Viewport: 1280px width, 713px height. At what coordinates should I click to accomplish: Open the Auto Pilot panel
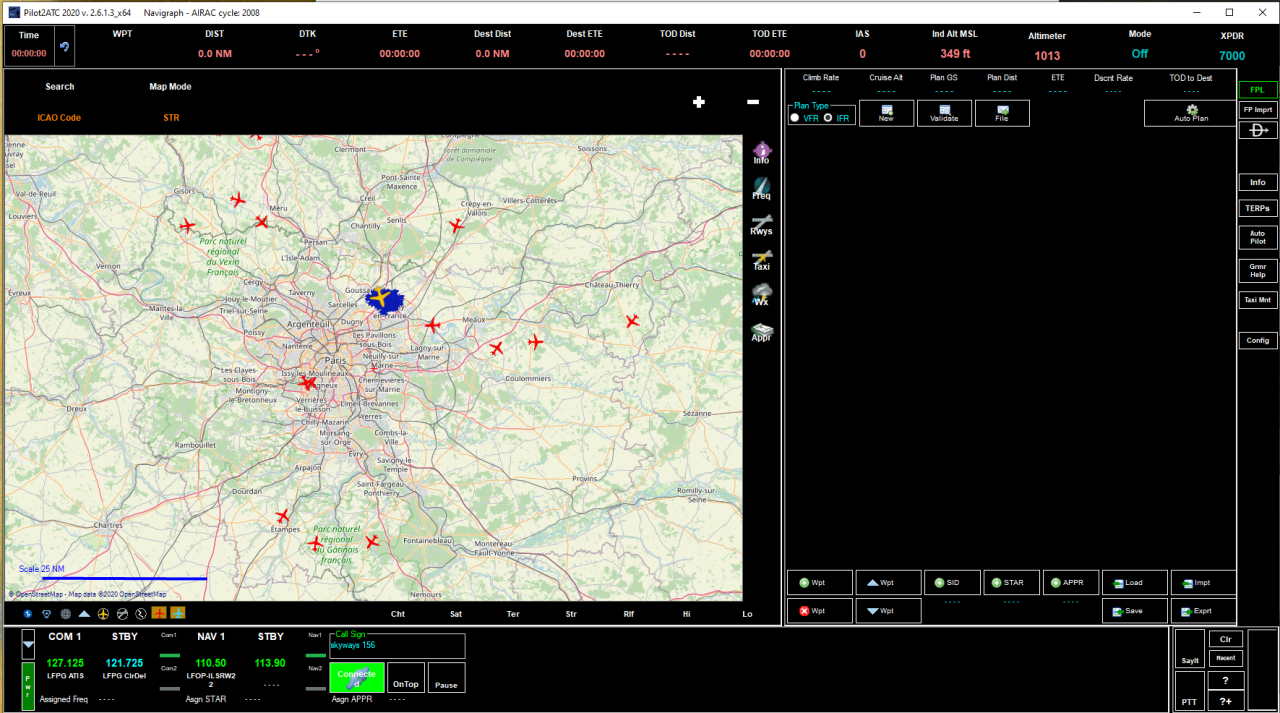1258,237
